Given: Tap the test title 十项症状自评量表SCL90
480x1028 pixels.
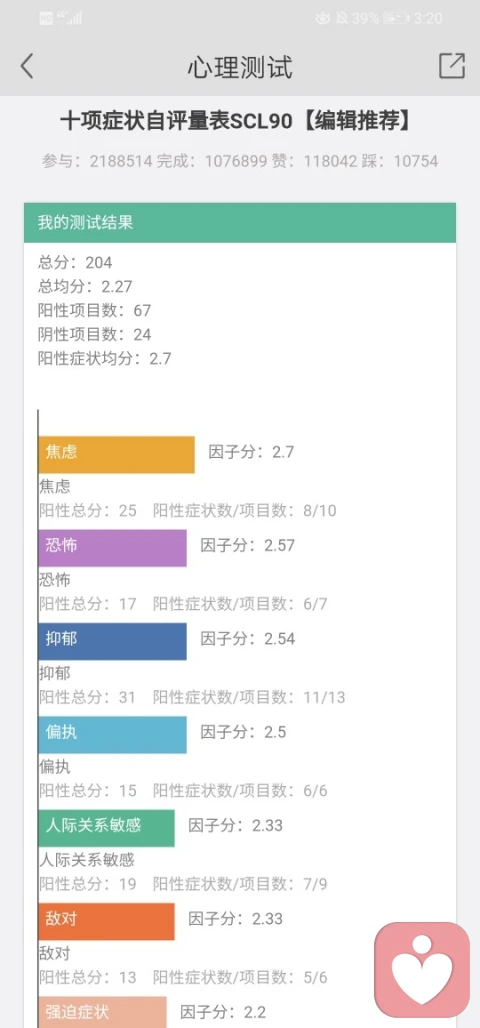Looking at the screenshot, I should tap(176, 121).
